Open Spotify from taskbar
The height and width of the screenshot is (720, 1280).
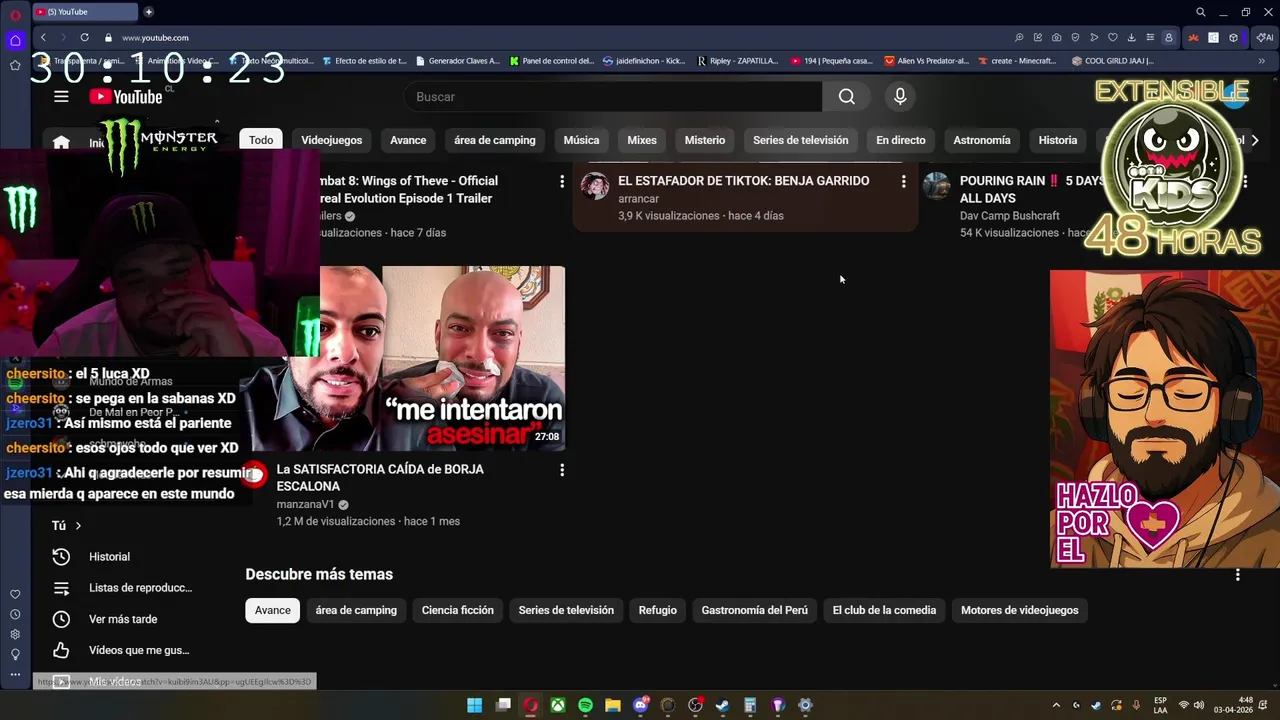[x=585, y=706]
